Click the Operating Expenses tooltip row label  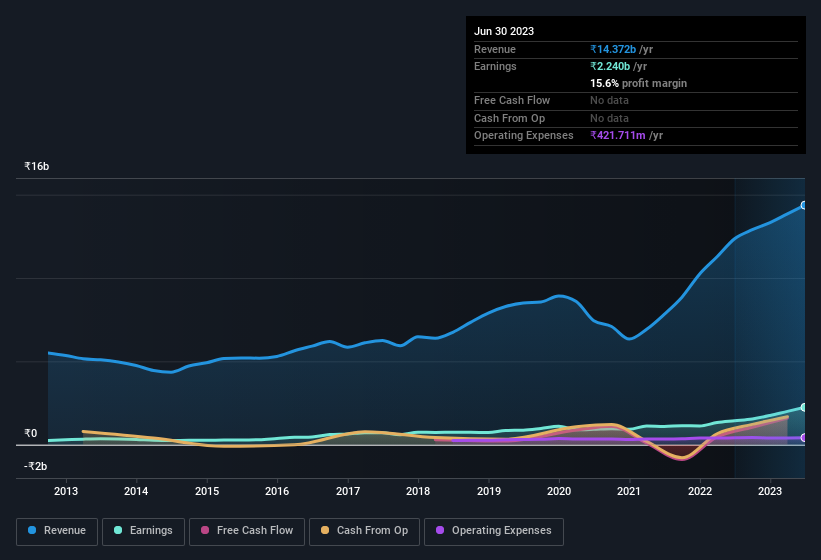coord(524,136)
